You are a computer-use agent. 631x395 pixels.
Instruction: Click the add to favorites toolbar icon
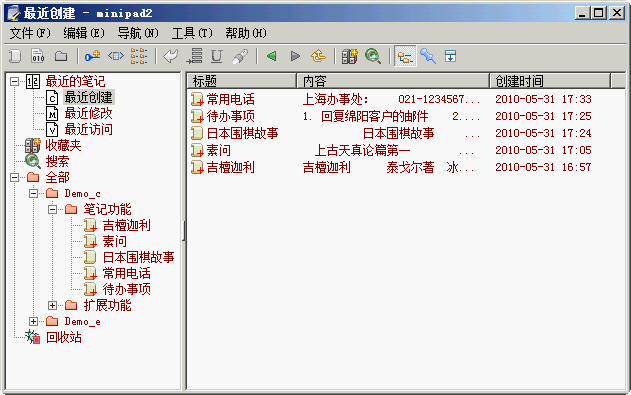349,56
